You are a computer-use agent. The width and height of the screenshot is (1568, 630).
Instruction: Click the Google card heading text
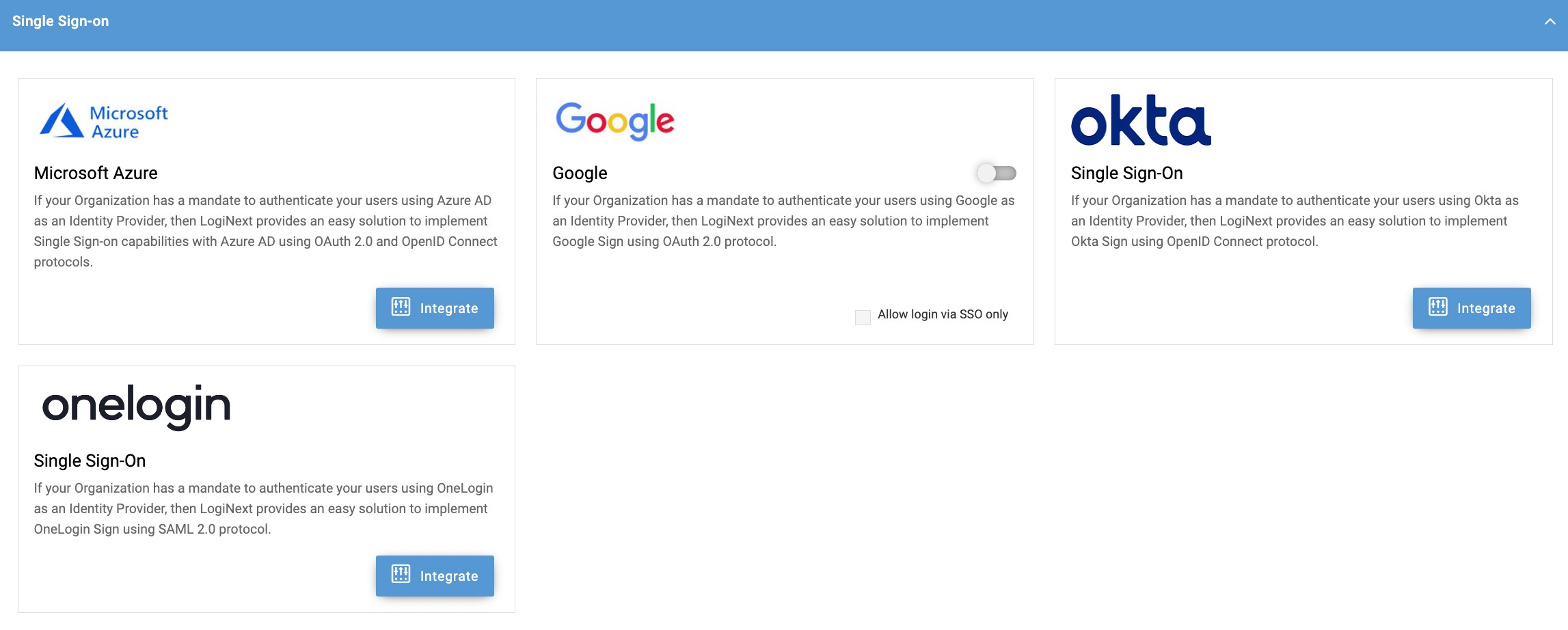(580, 173)
